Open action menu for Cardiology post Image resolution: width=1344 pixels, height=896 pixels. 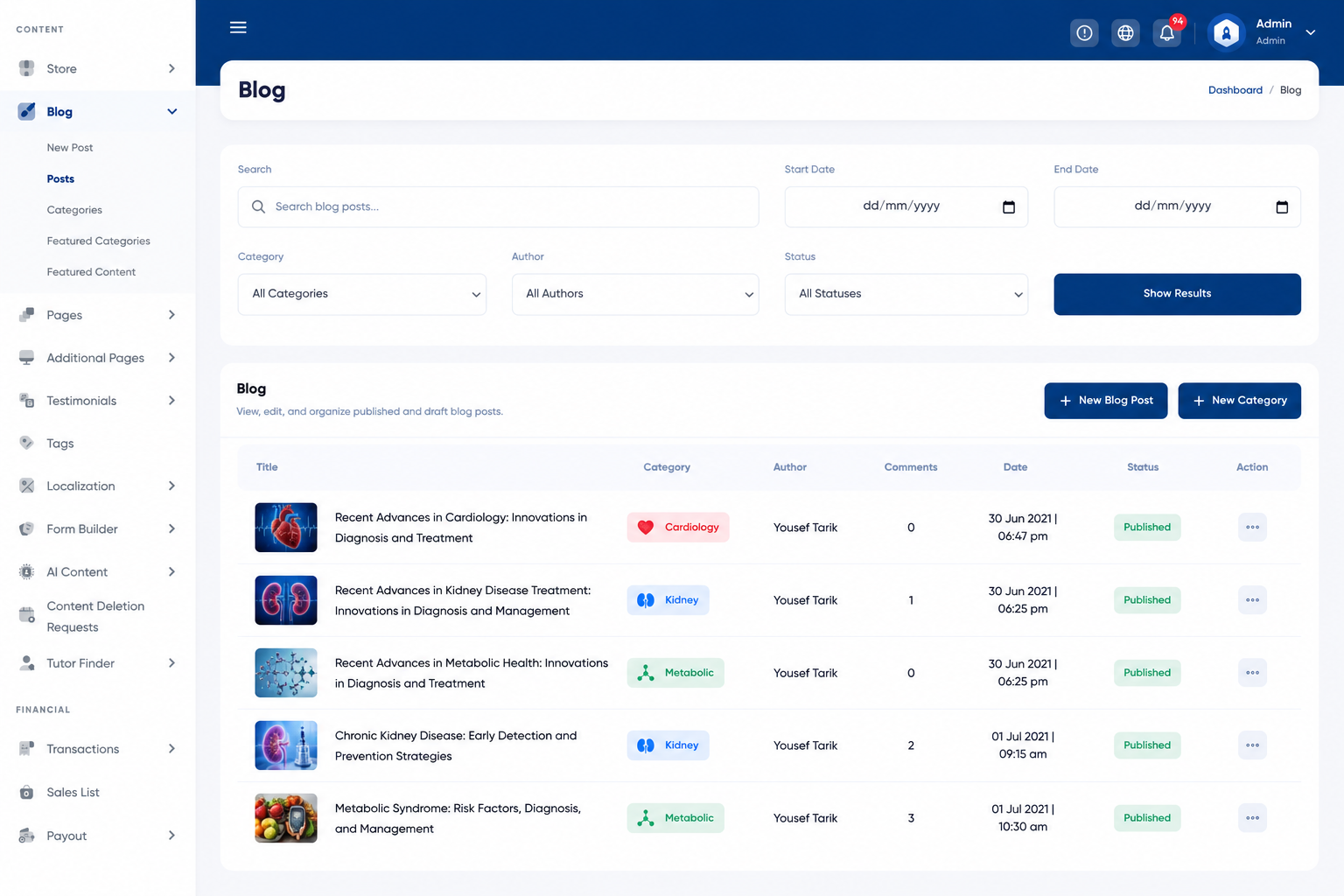(x=1252, y=527)
